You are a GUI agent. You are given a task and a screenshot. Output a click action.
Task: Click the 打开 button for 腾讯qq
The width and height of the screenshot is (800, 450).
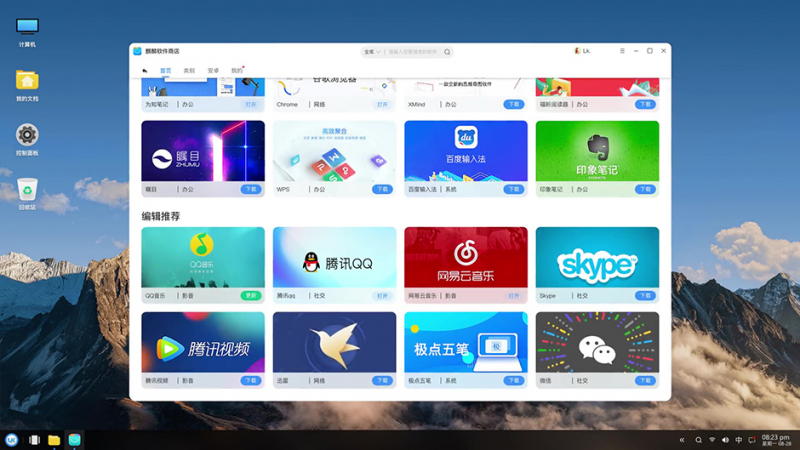click(x=382, y=296)
